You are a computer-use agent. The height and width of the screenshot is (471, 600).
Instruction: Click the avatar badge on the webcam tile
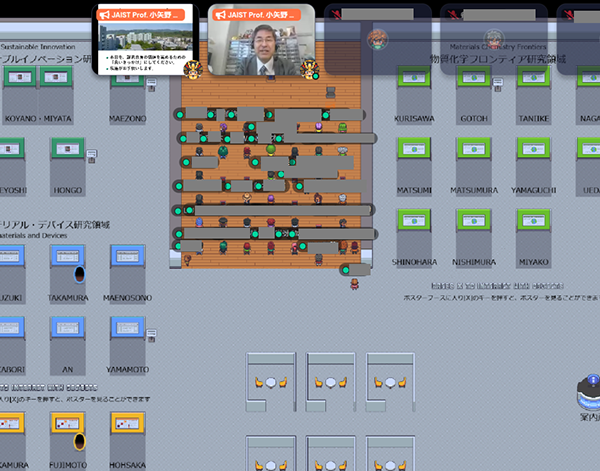tap(309, 70)
